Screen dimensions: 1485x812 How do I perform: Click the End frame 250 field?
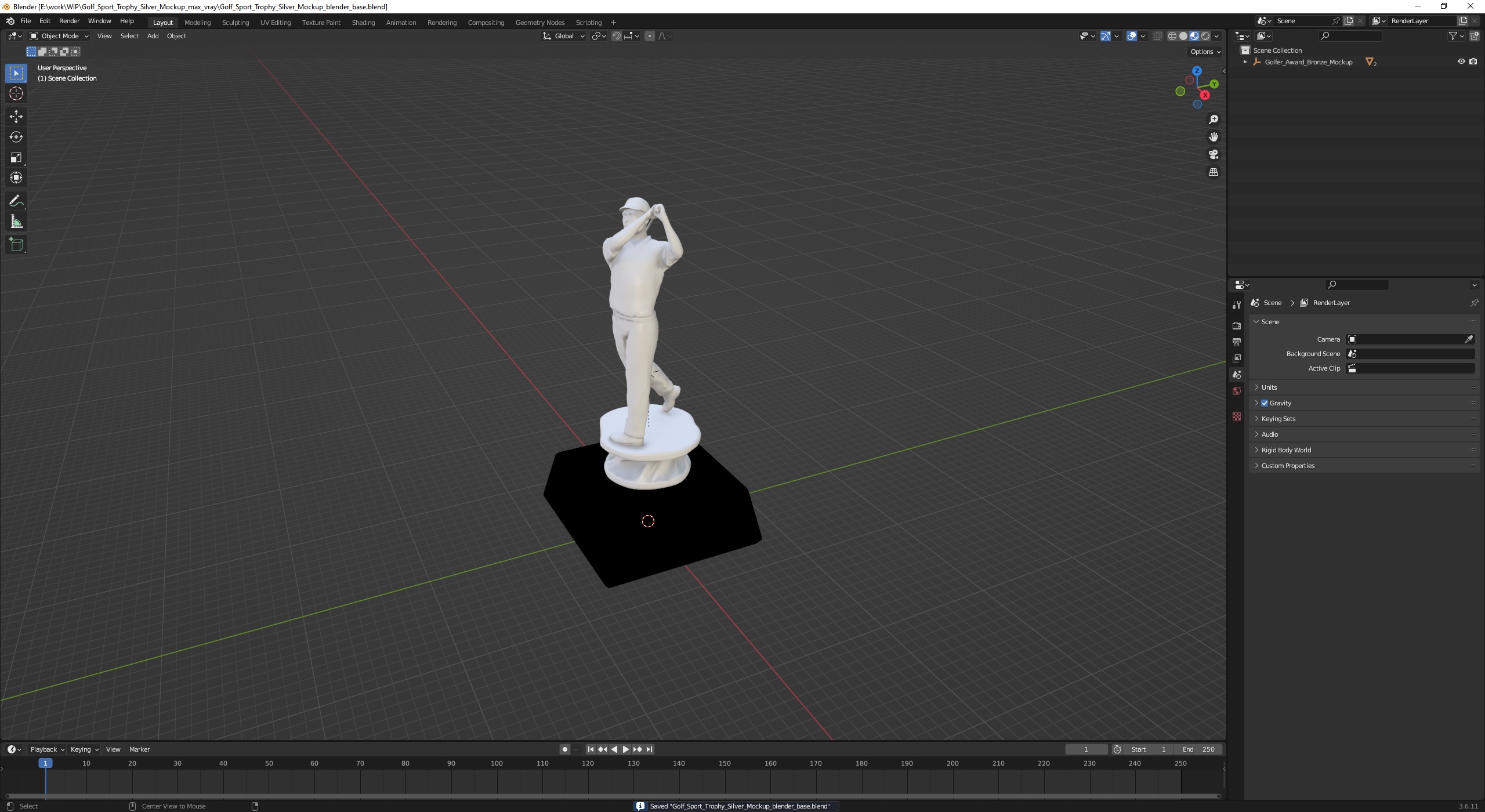point(1198,749)
